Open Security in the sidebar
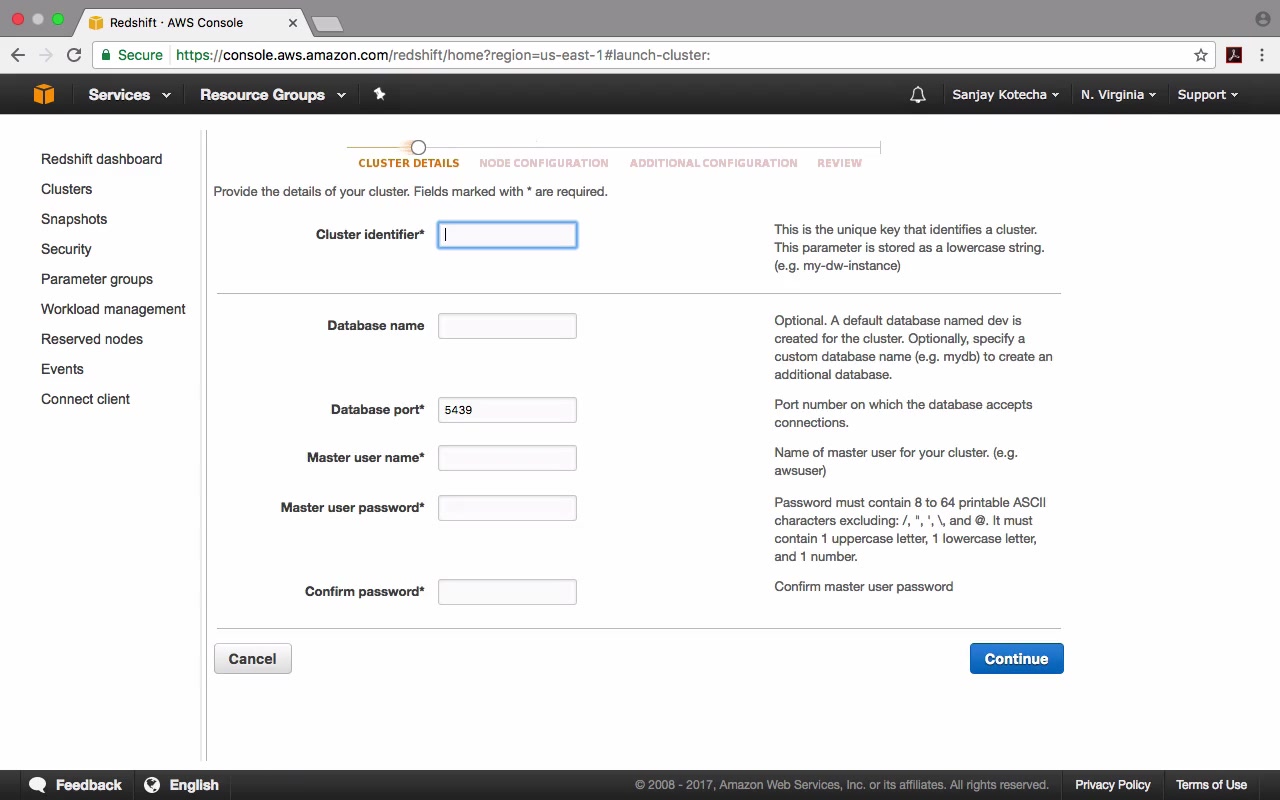 pyautogui.click(x=66, y=249)
